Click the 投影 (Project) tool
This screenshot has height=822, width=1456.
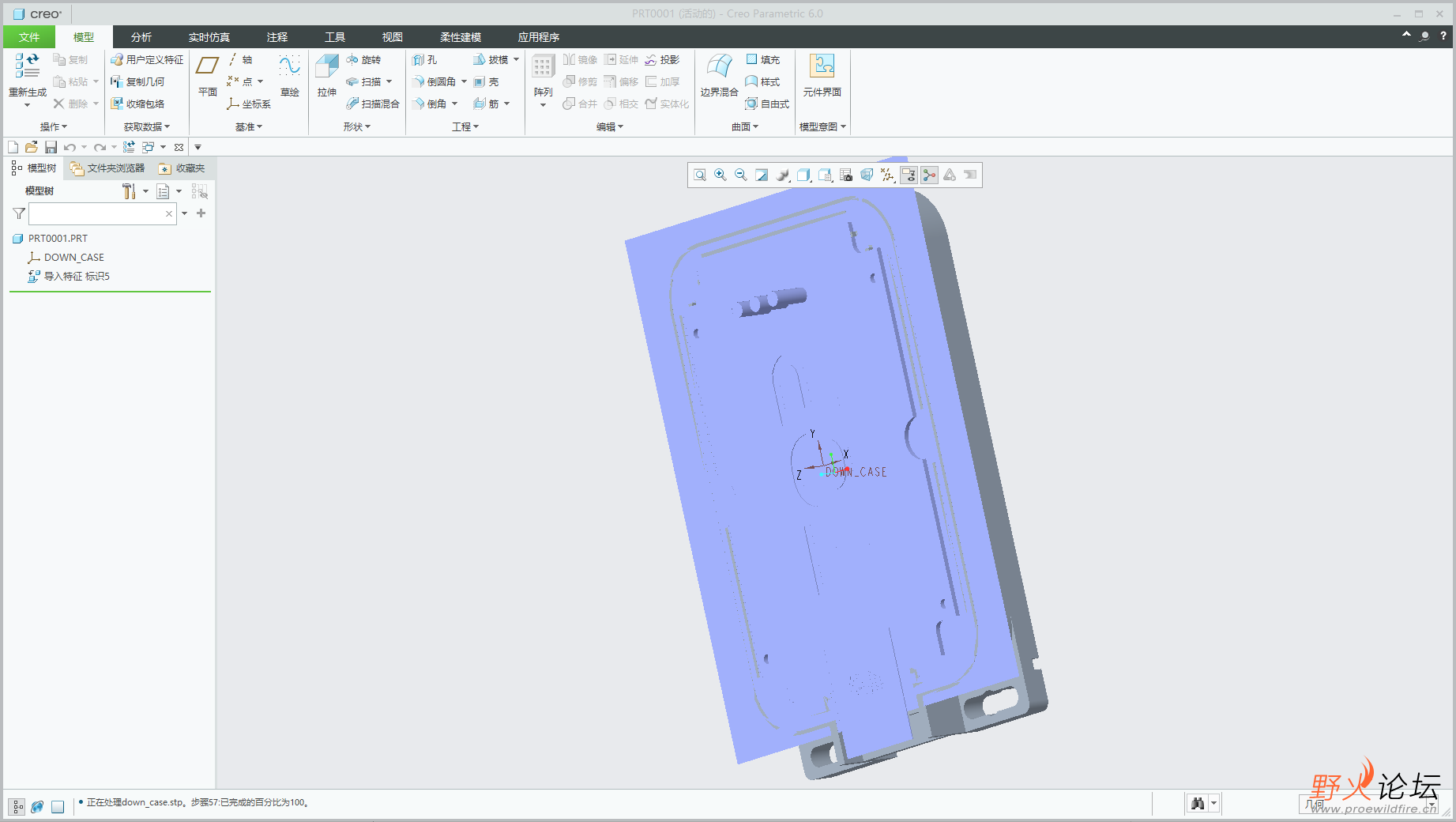click(662, 60)
